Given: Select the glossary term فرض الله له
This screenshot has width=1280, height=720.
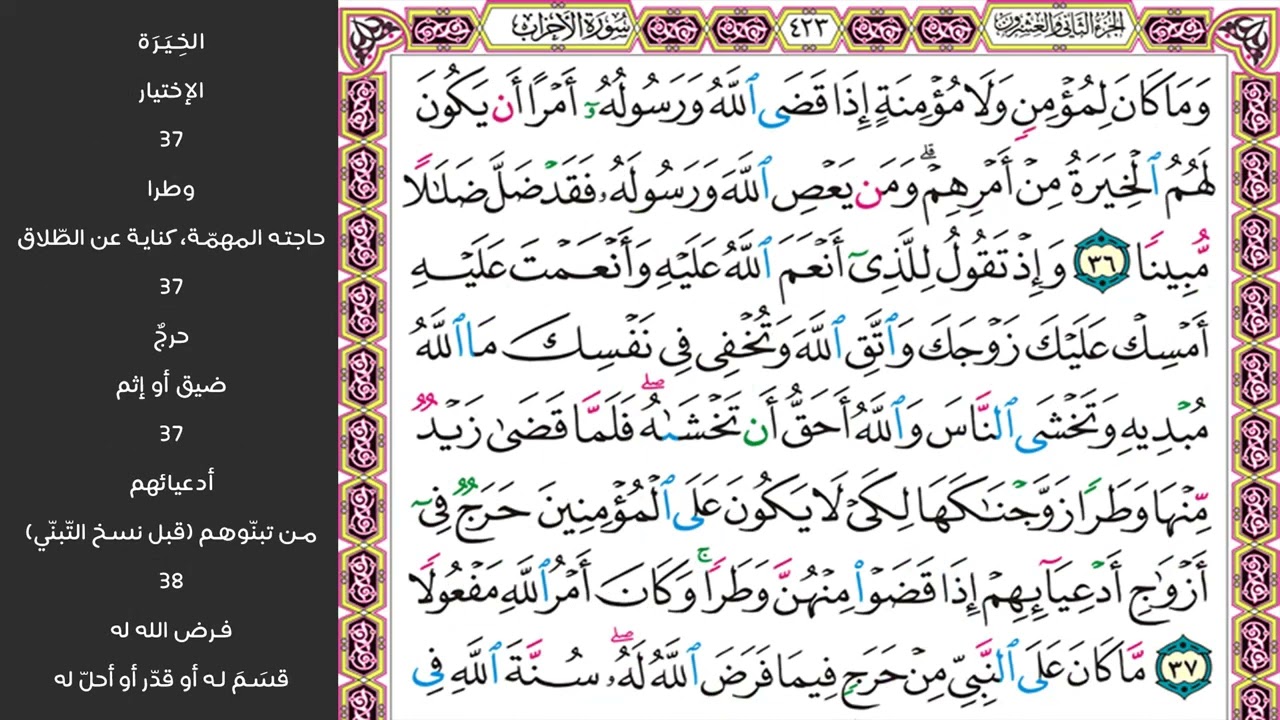Looking at the screenshot, I should pos(171,630).
